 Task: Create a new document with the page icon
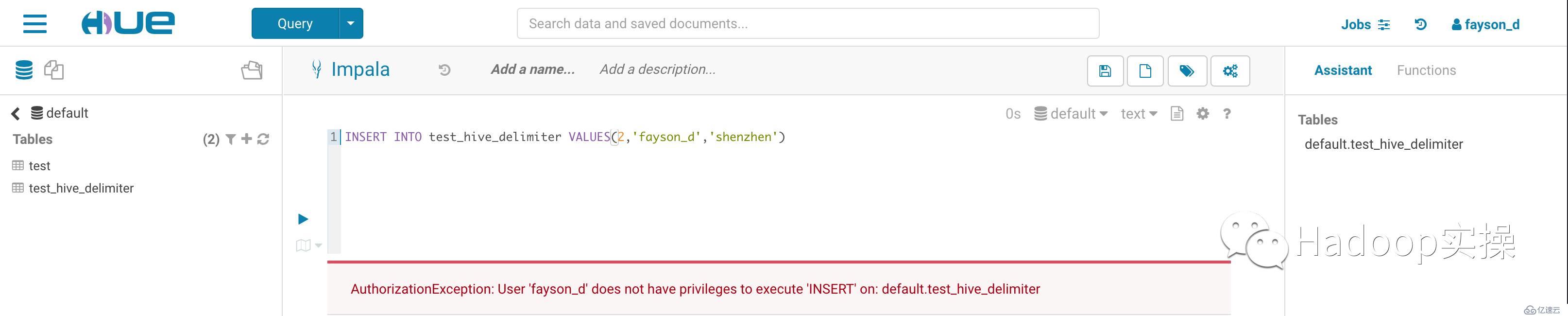pyautogui.click(x=1145, y=70)
